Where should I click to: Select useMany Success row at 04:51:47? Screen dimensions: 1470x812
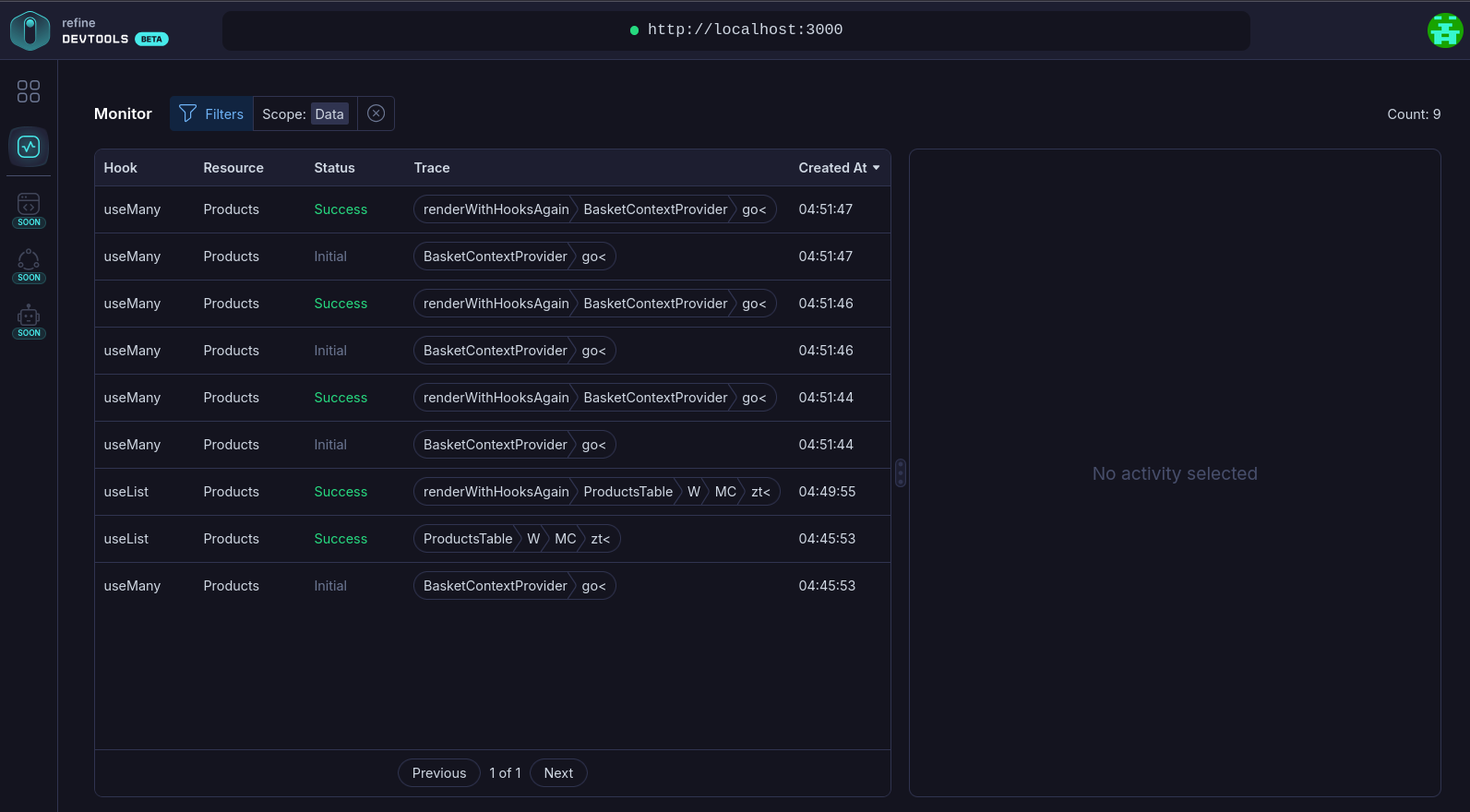(x=493, y=209)
